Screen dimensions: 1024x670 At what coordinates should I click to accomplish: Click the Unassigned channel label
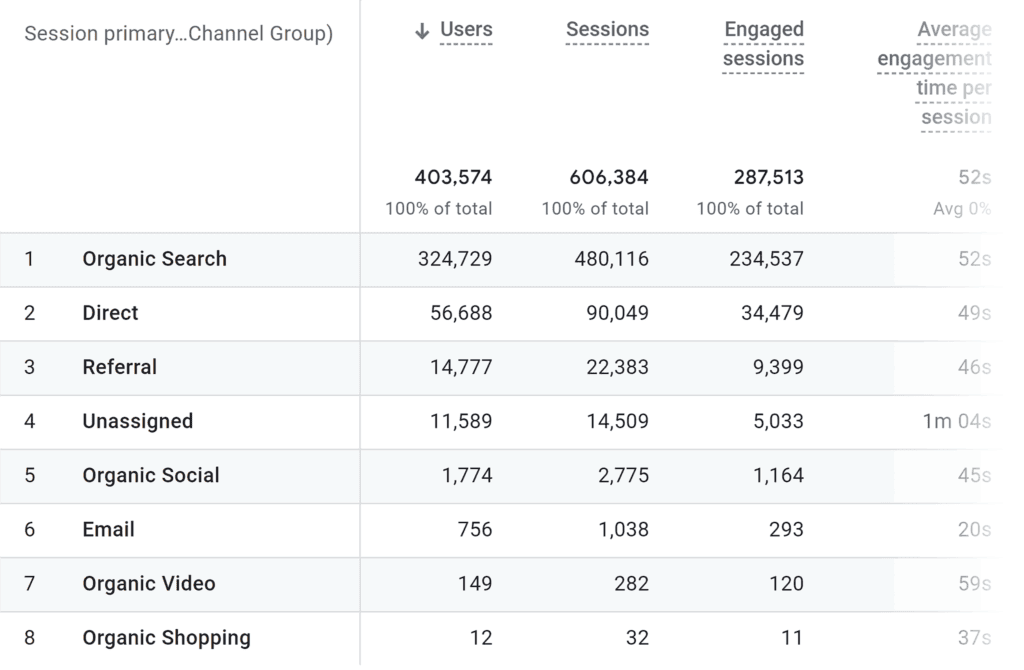138,421
